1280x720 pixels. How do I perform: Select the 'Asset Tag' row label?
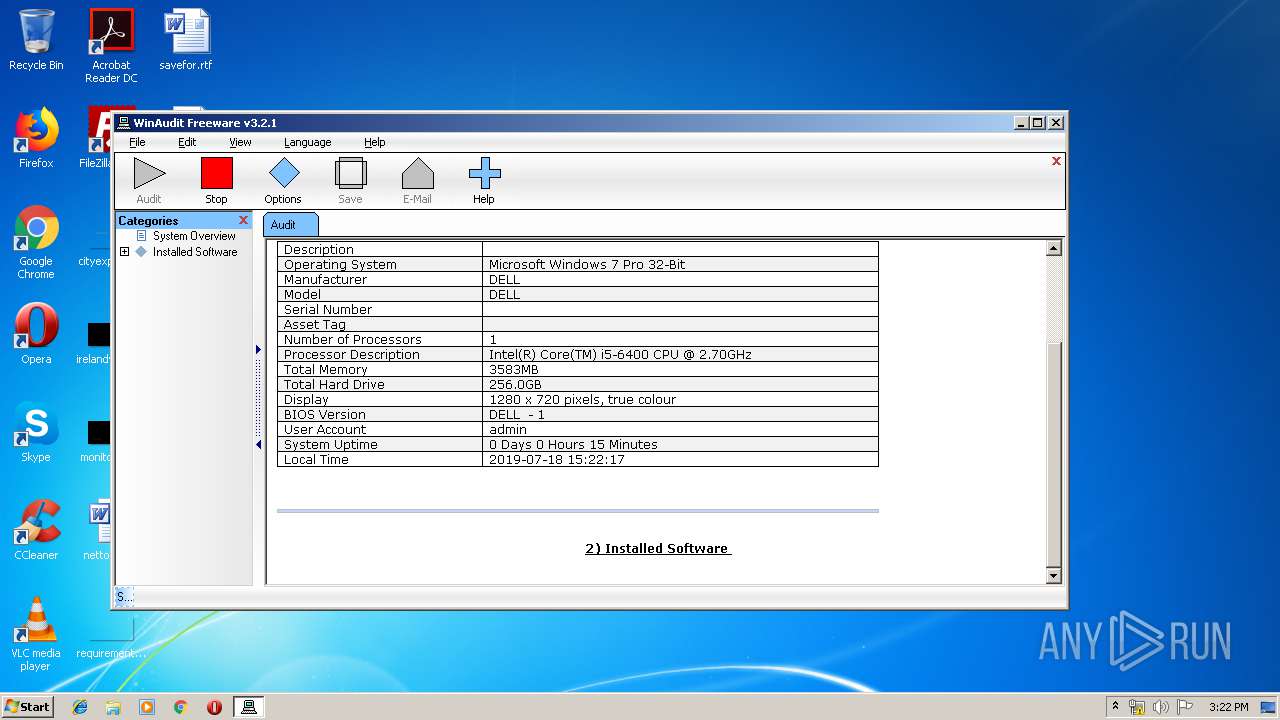click(x=315, y=324)
